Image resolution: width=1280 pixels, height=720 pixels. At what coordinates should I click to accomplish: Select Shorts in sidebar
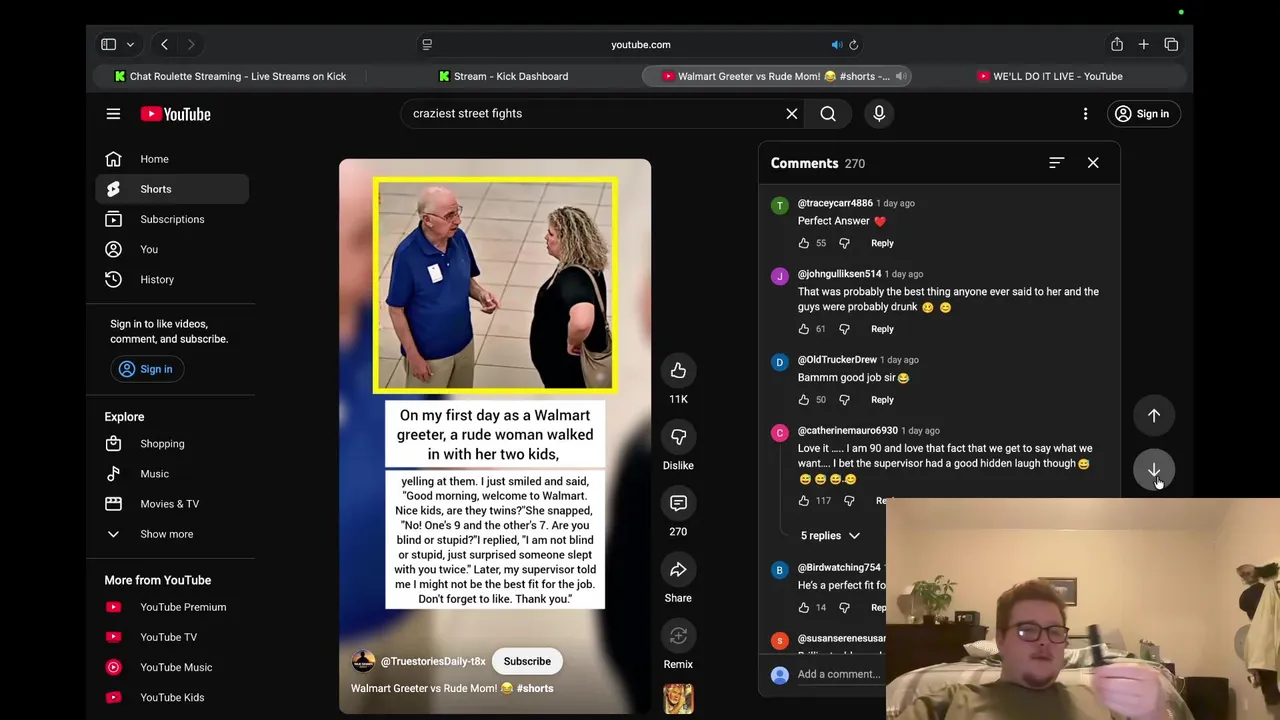click(x=172, y=189)
